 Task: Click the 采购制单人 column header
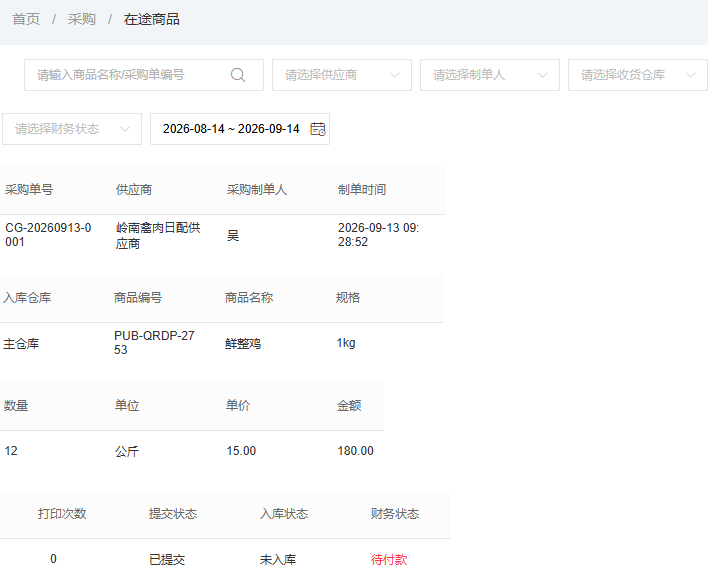[257, 190]
